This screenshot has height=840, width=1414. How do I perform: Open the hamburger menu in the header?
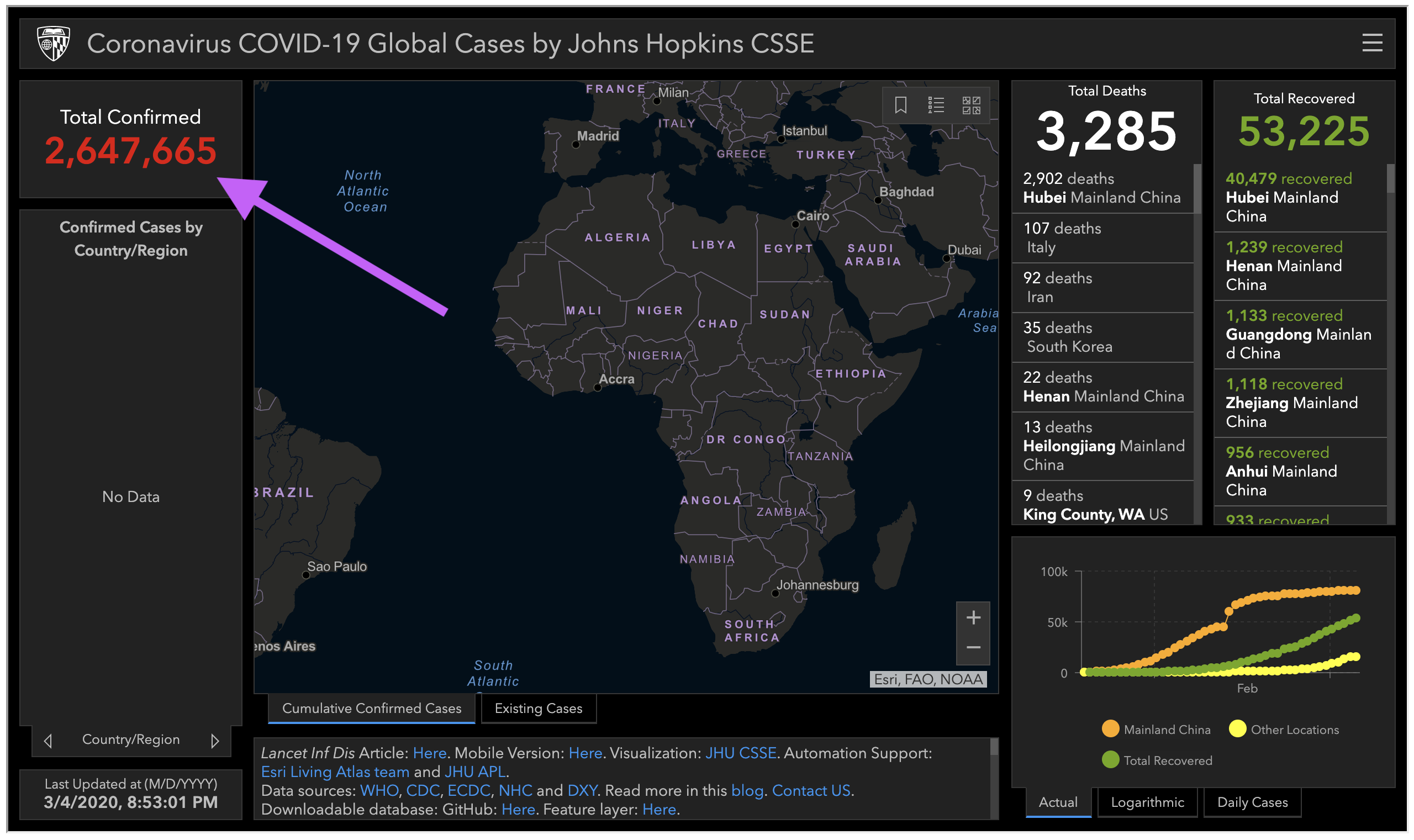tap(1371, 43)
